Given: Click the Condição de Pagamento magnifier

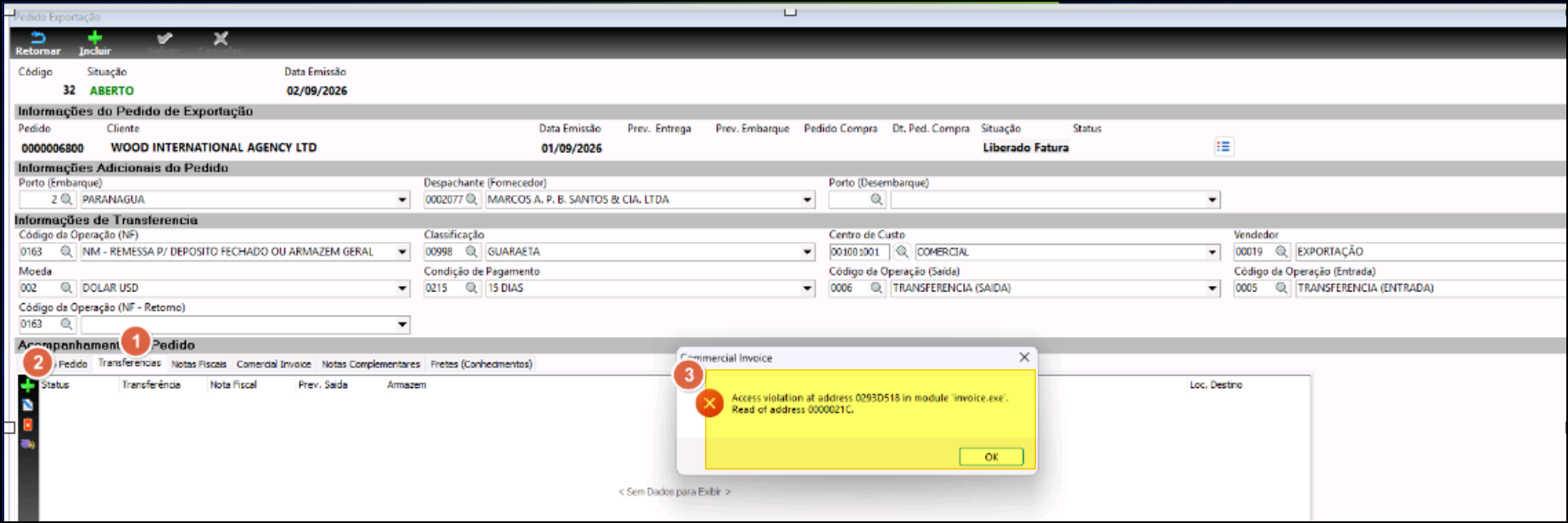Looking at the screenshot, I should (472, 289).
